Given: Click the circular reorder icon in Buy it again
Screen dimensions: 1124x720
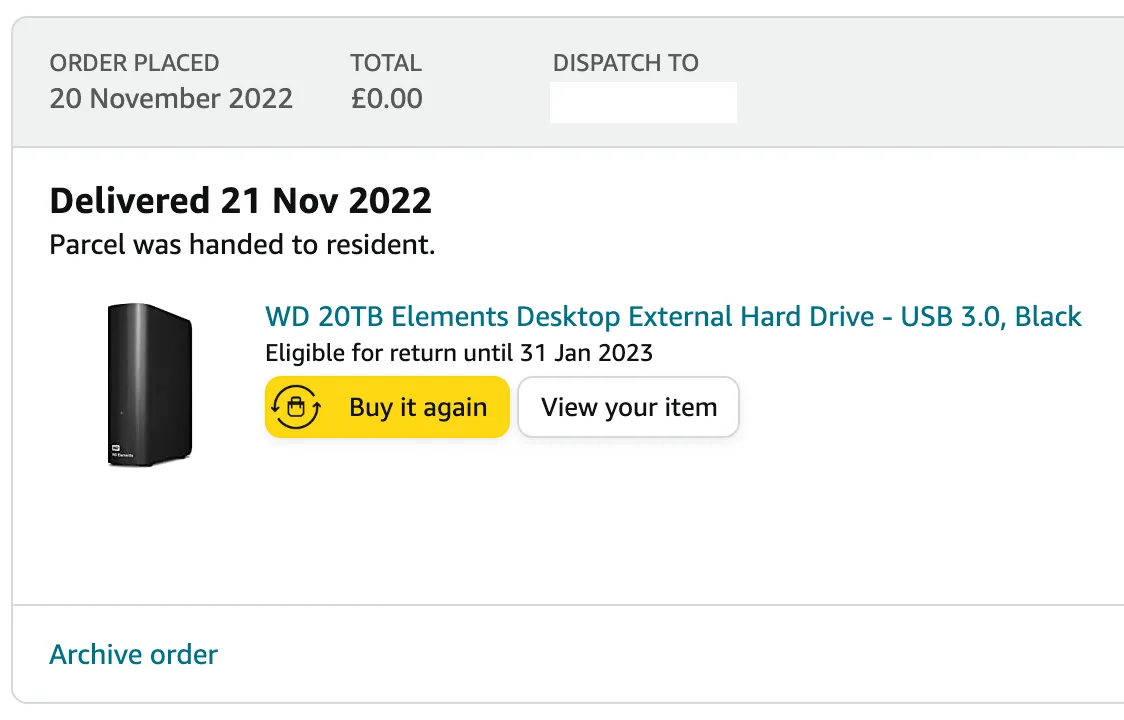Looking at the screenshot, I should [x=296, y=407].
